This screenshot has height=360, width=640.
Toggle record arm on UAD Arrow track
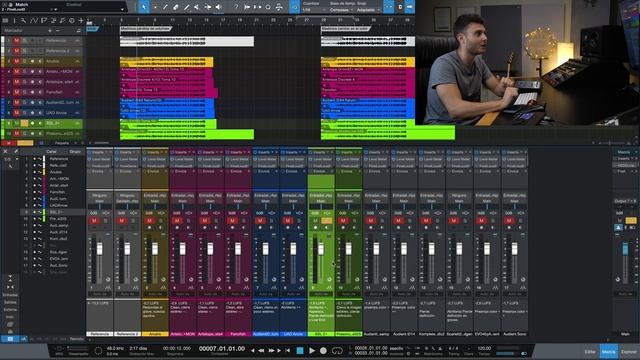pyautogui.click(x=32, y=113)
